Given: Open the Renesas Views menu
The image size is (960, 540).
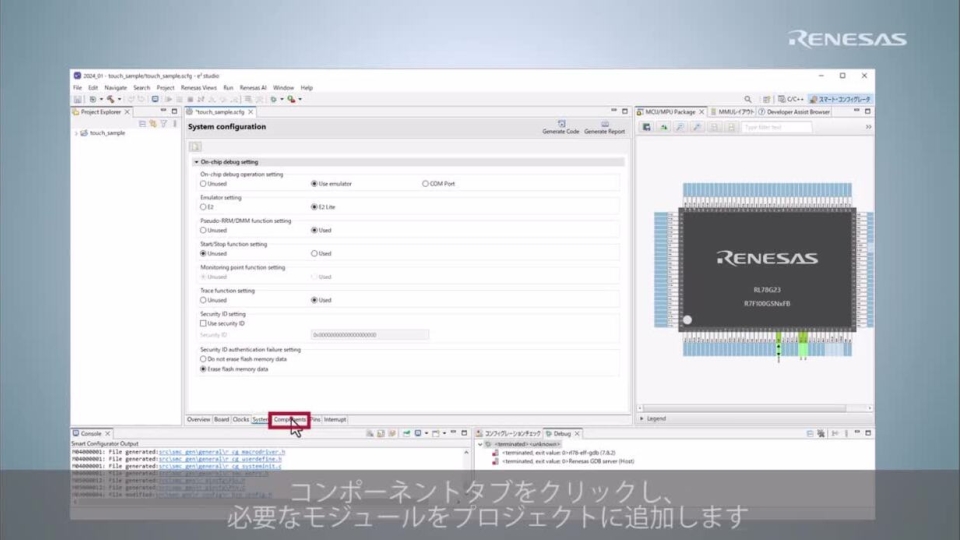Looking at the screenshot, I should pos(198,88).
